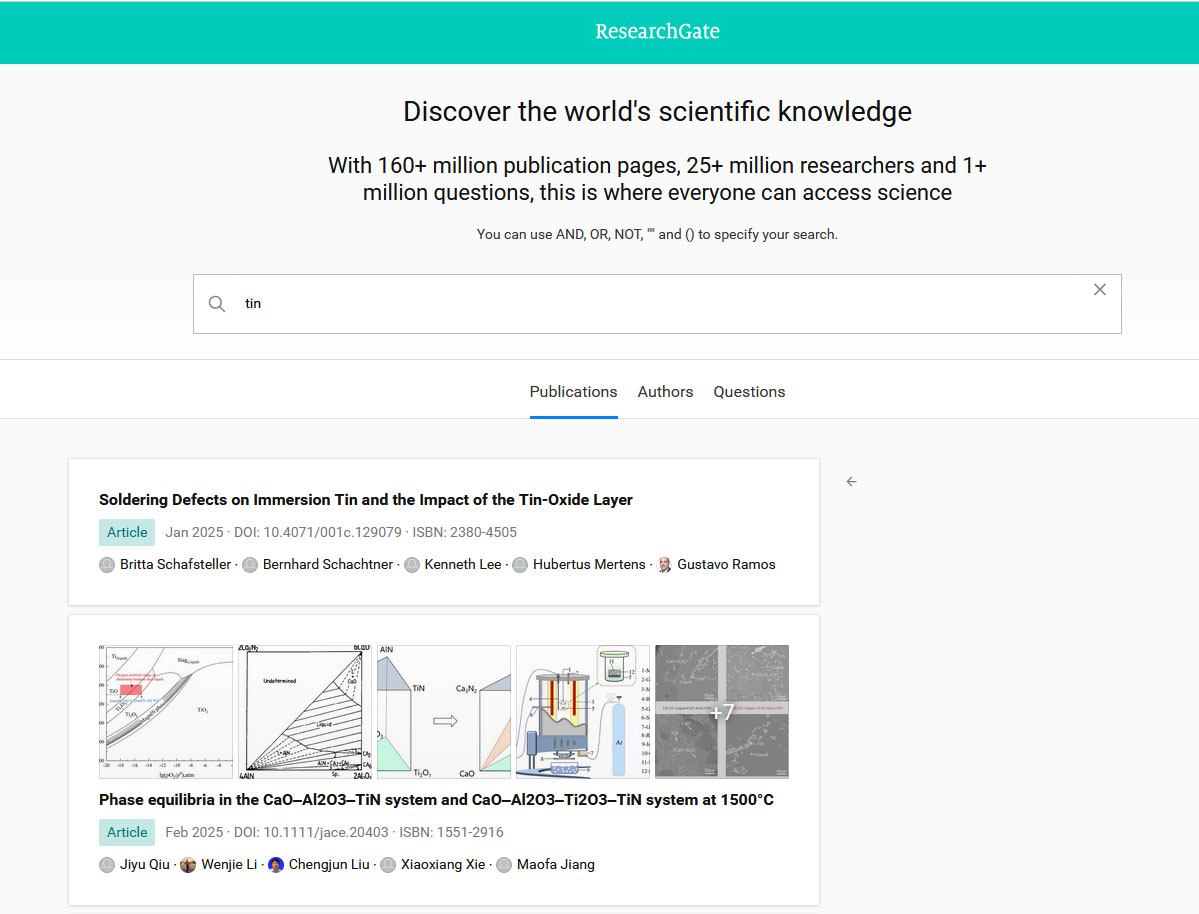Open the triangular ternary diagram thumbnail
The height and width of the screenshot is (914, 1199).
coord(305,712)
